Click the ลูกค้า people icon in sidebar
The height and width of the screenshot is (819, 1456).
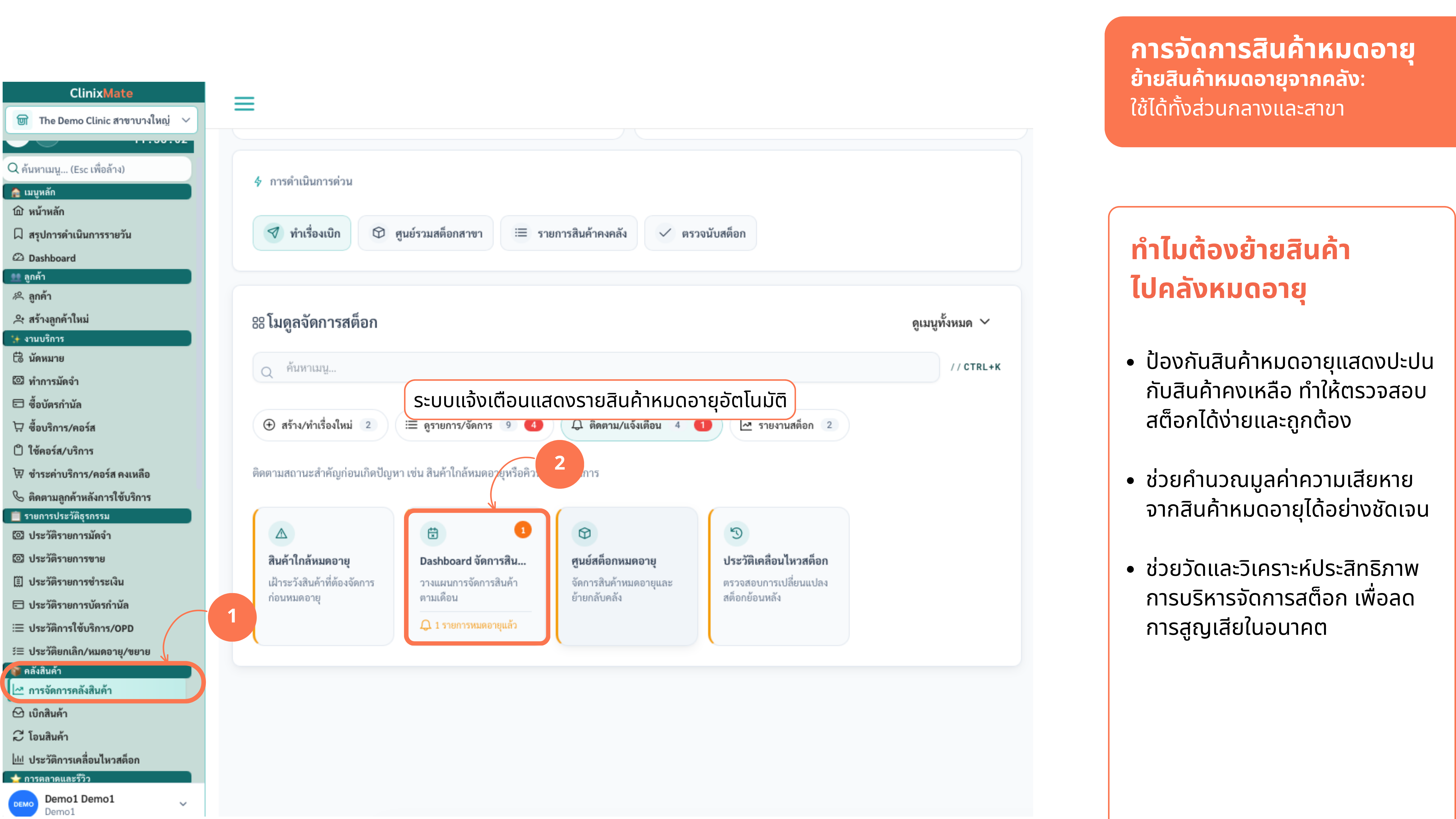[x=18, y=296]
